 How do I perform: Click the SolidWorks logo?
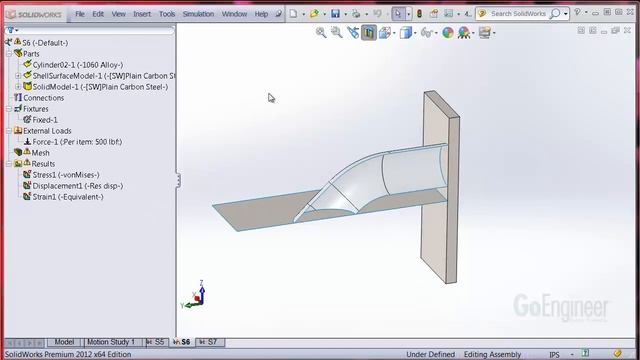click(x=34, y=15)
